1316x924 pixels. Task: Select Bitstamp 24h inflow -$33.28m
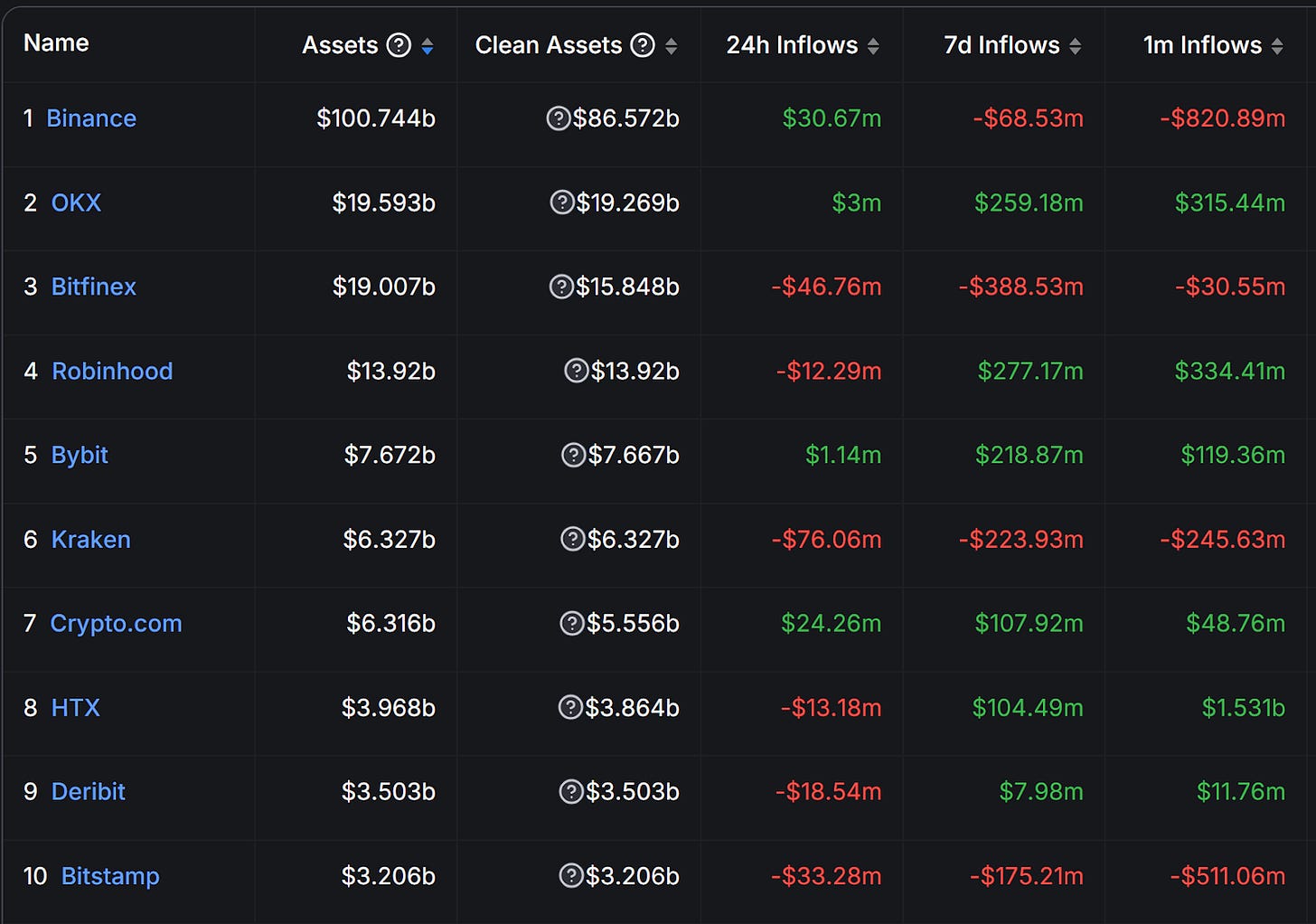pyautogui.click(x=826, y=876)
